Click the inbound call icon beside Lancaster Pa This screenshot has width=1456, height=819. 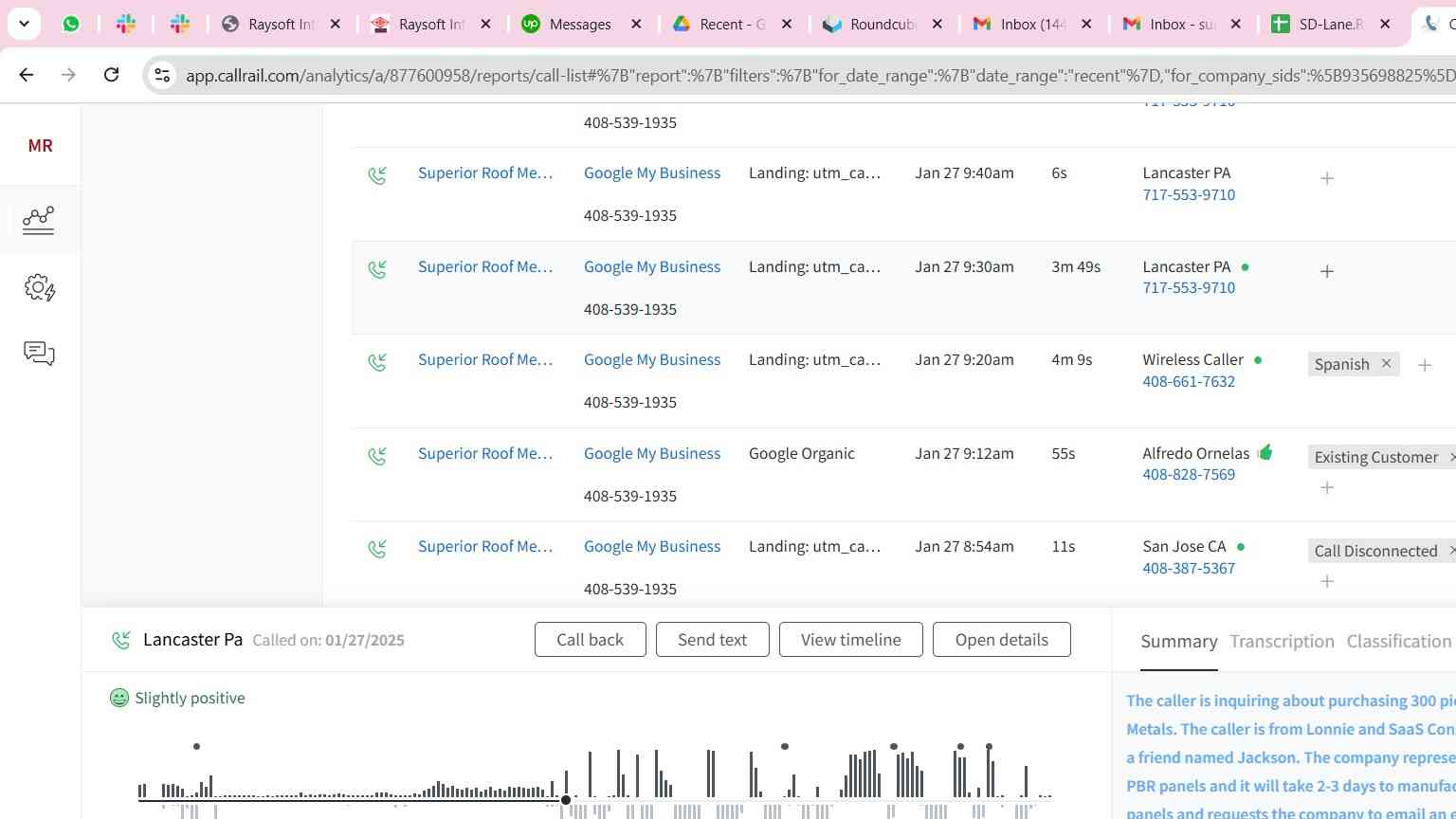tap(121, 641)
